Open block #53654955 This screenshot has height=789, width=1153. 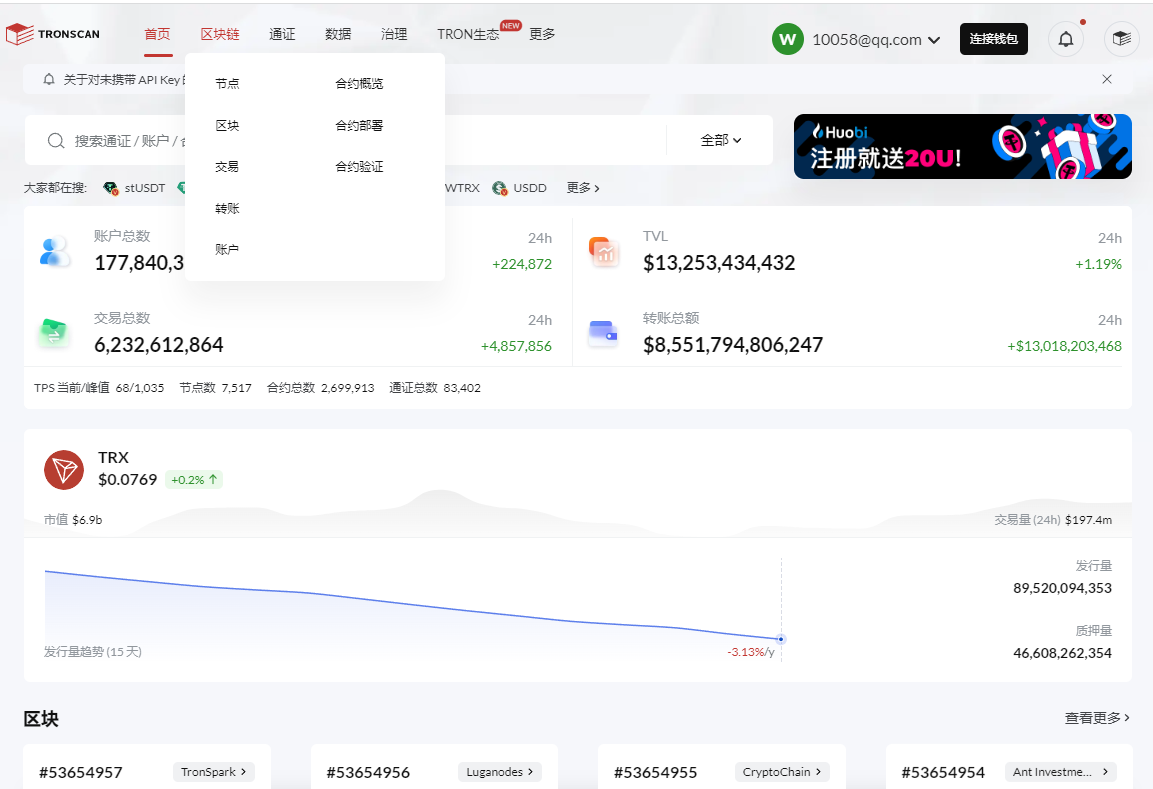[656, 772]
